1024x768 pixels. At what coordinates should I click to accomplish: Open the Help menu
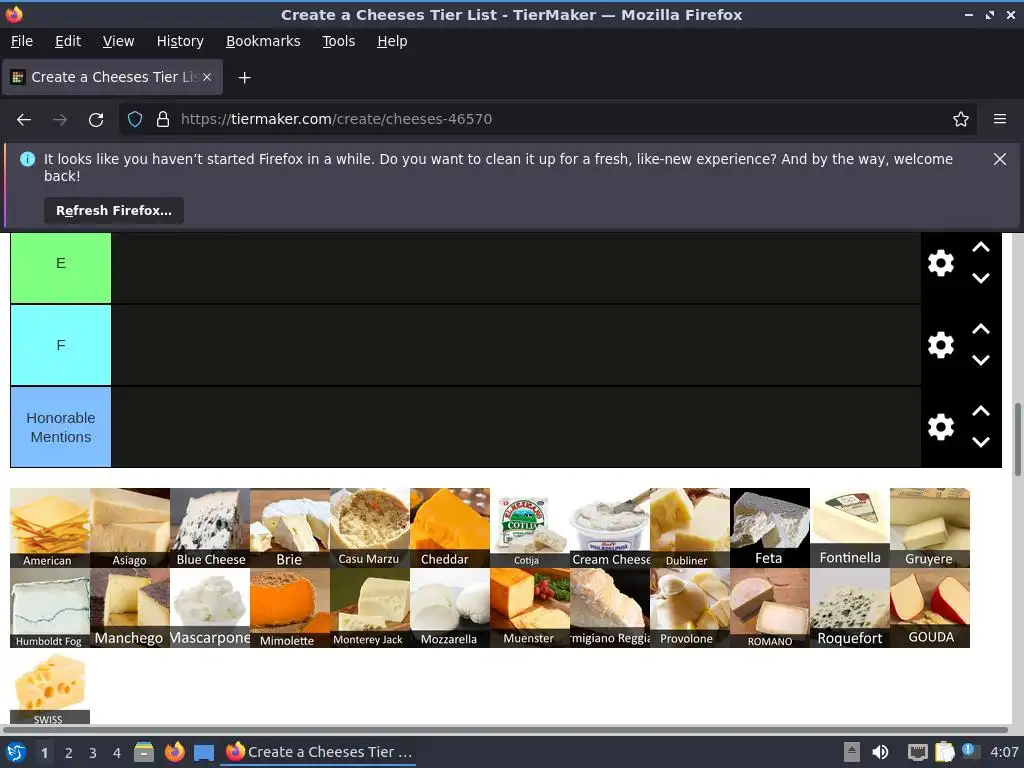pyautogui.click(x=392, y=41)
